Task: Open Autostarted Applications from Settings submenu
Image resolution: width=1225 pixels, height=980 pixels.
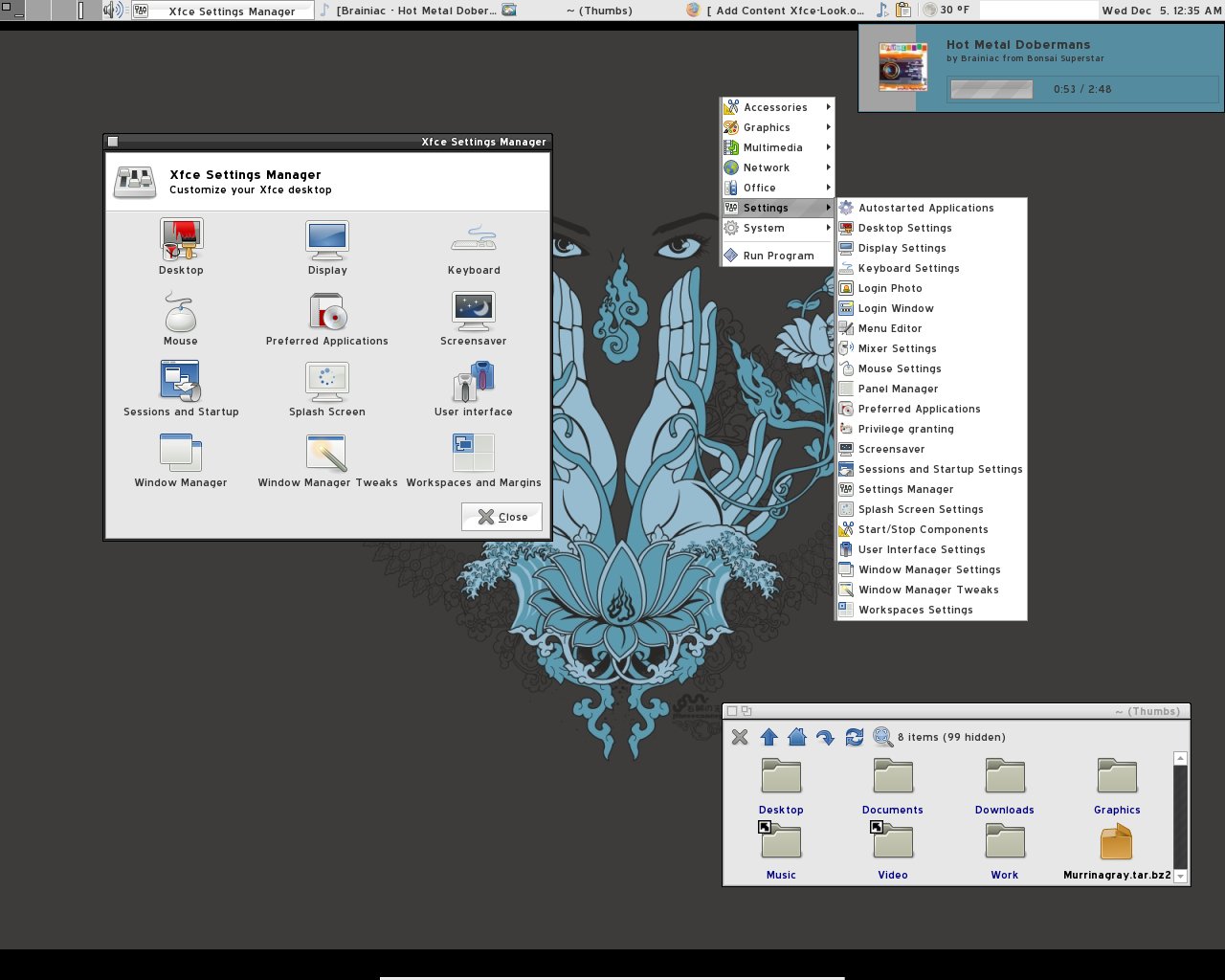Action: click(931, 208)
